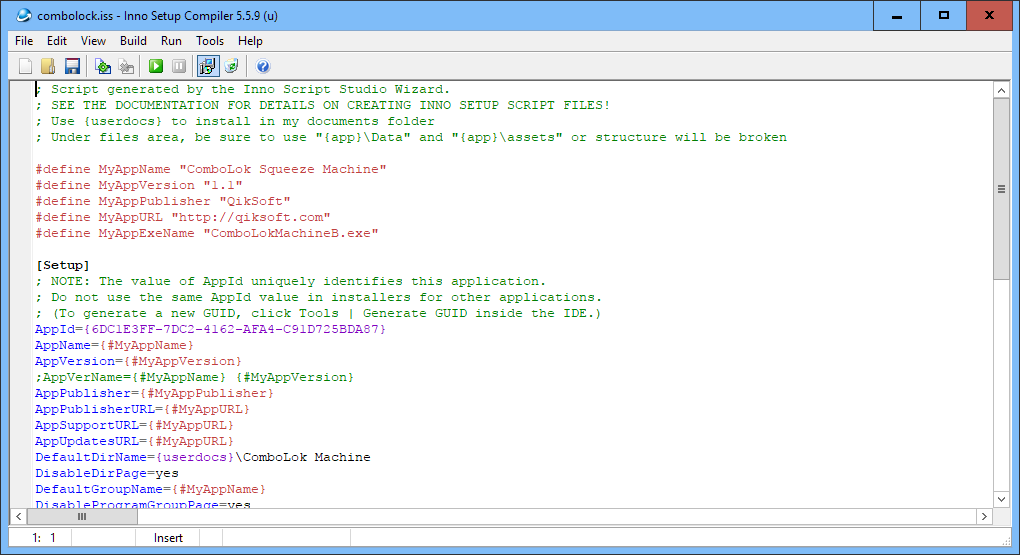Save the script using floppy icon
The height and width of the screenshot is (555, 1020).
[x=72, y=66]
